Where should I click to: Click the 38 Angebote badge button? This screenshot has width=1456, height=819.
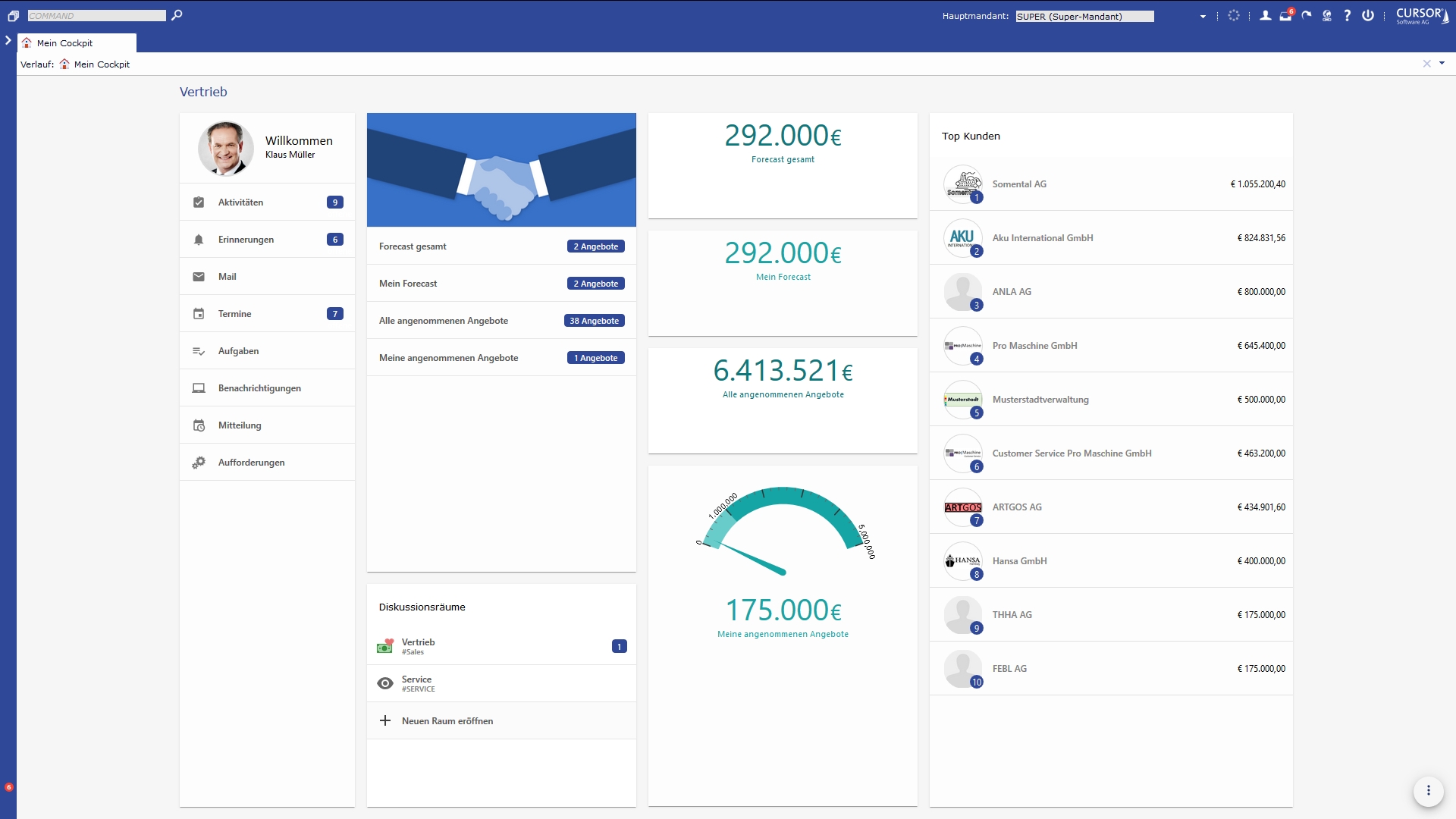pyautogui.click(x=595, y=321)
